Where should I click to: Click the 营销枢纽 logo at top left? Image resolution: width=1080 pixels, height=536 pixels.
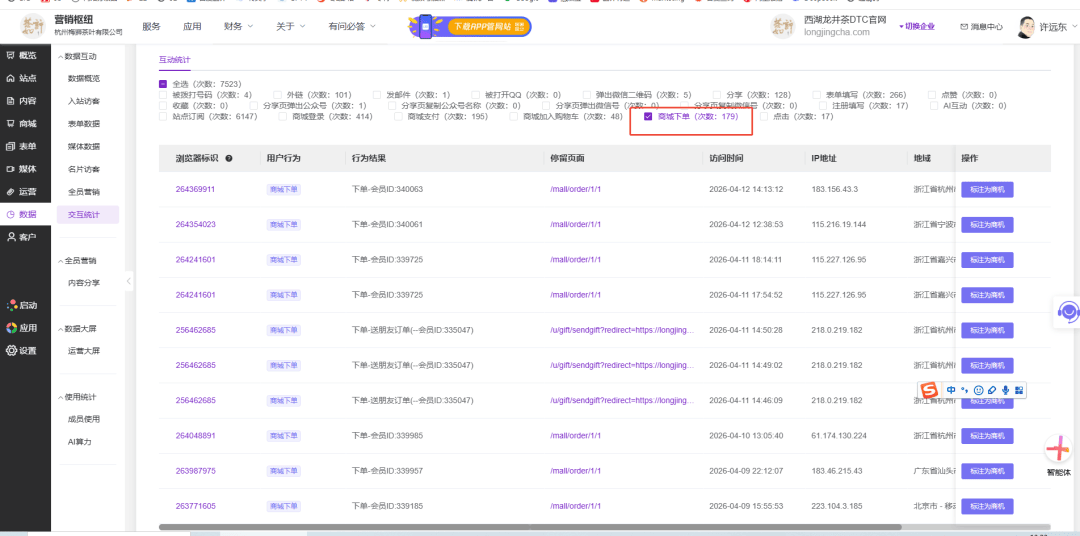tap(32, 27)
